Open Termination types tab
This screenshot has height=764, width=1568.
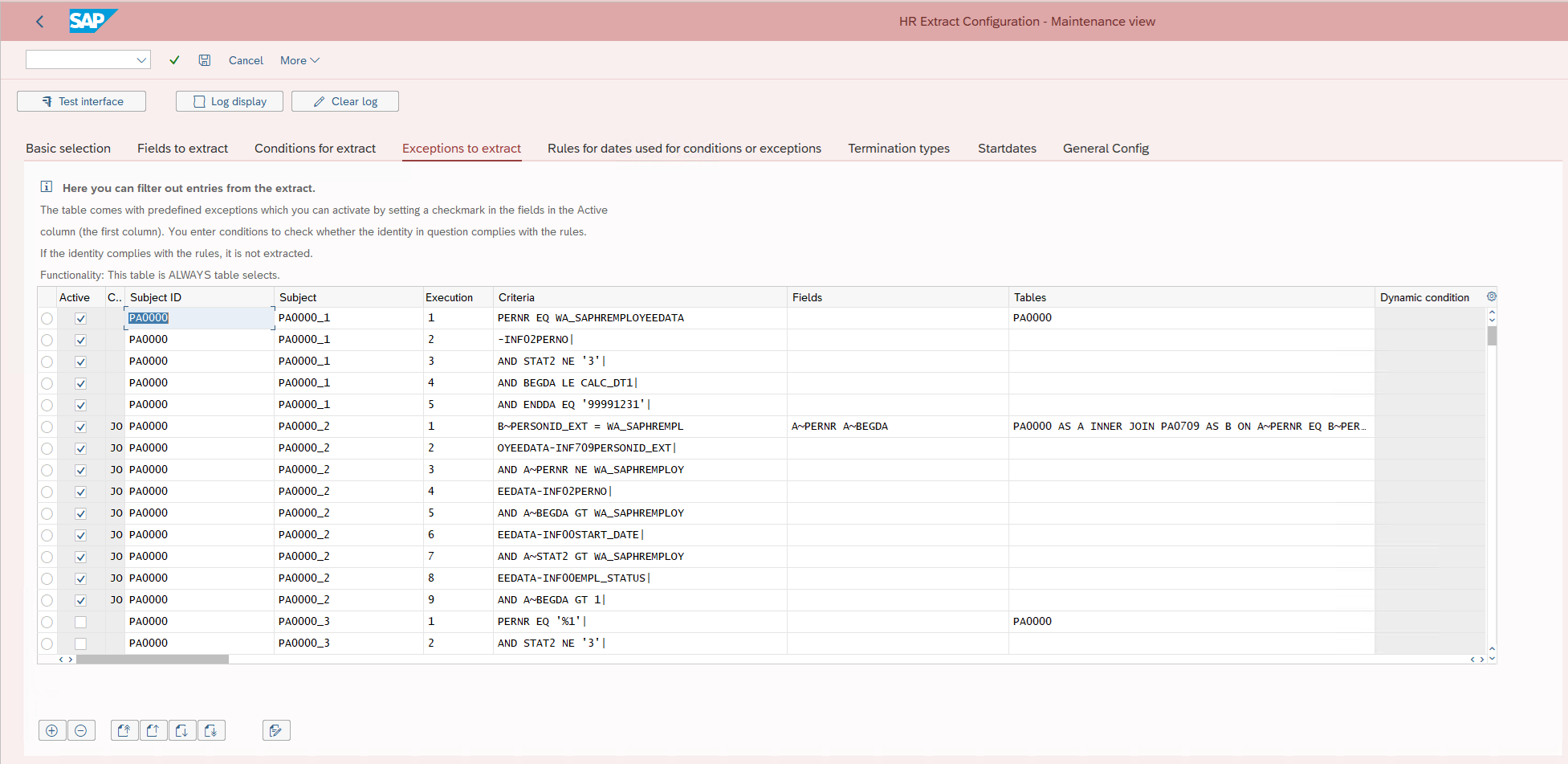pyautogui.click(x=898, y=149)
